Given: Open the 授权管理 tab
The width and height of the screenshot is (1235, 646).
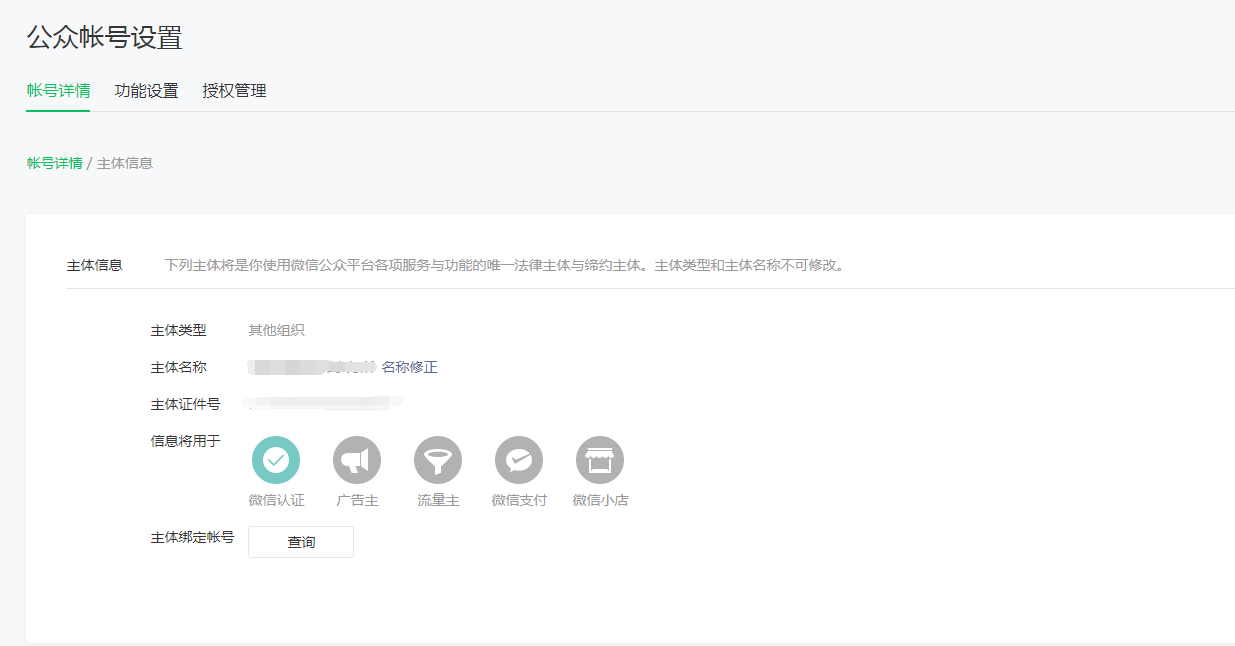Looking at the screenshot, I should point(235,91).
